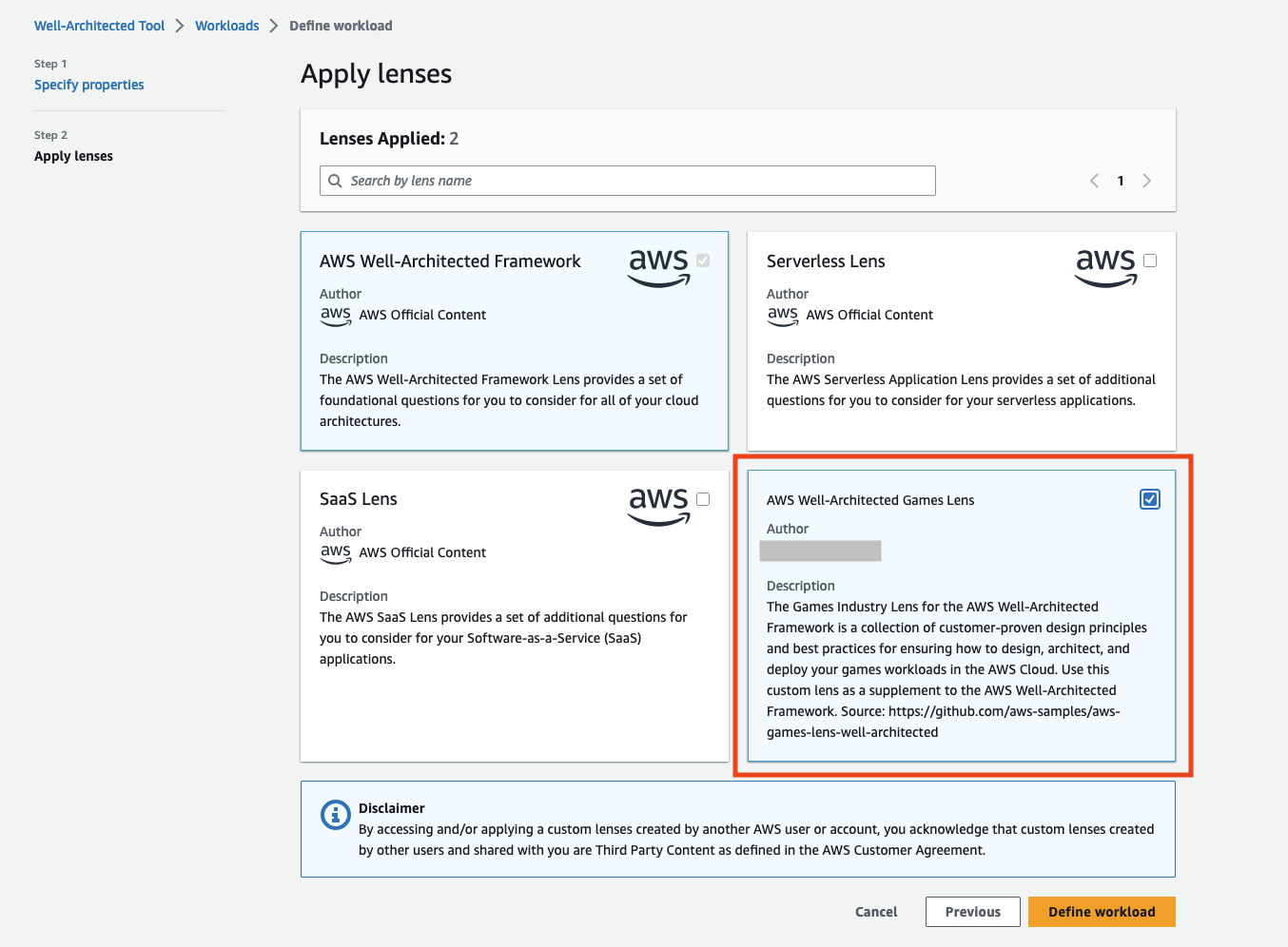Click the Define workload button
The width and height of the screenshot is (1288, 947).
(1102, 912)
